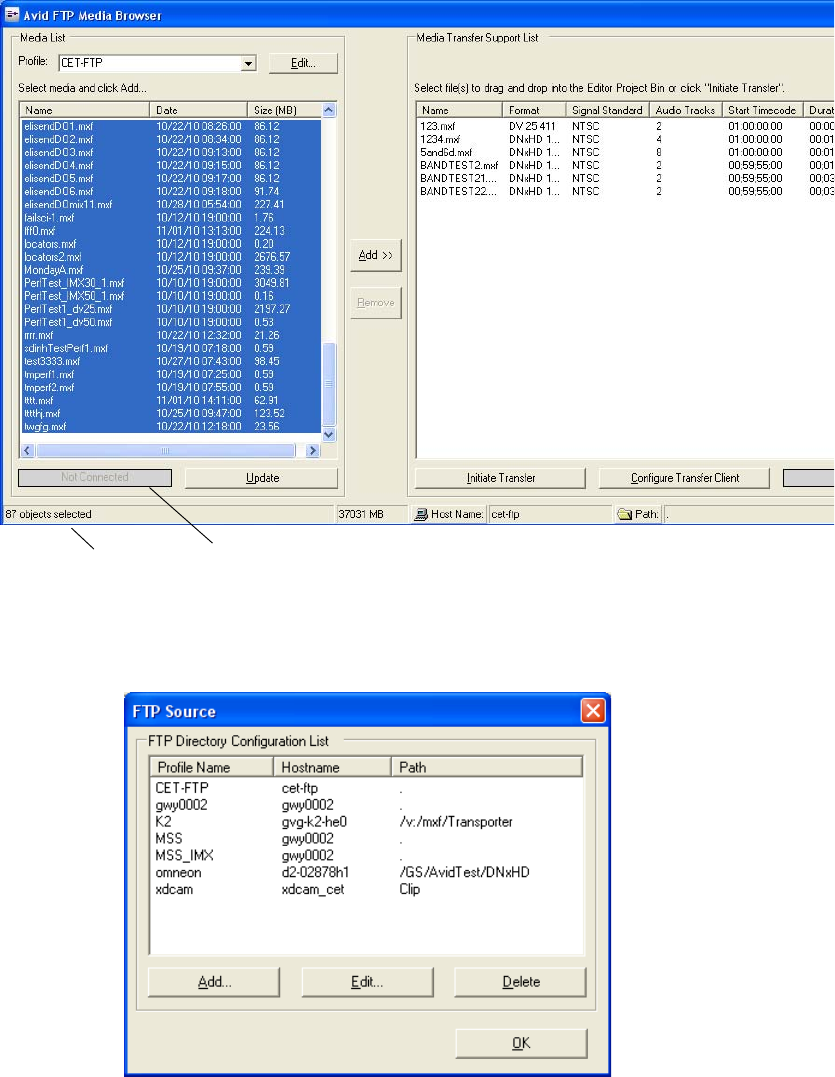Viewport: 835px width, 1077px height.
Task: Click Configure Transfer Client button
Action: click(685, 478)
